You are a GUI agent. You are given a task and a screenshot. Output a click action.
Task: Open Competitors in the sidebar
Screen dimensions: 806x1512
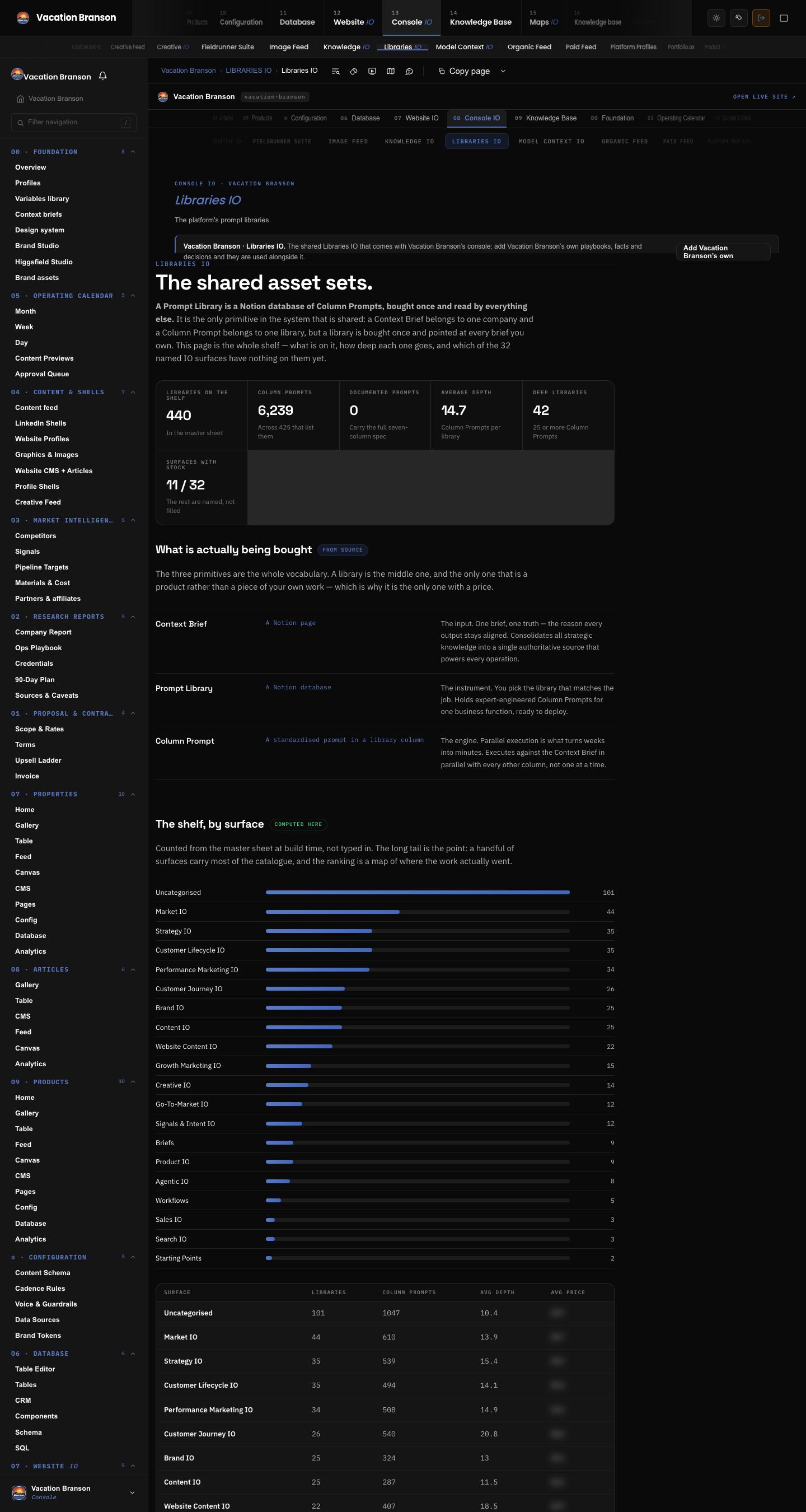[36, 536]
